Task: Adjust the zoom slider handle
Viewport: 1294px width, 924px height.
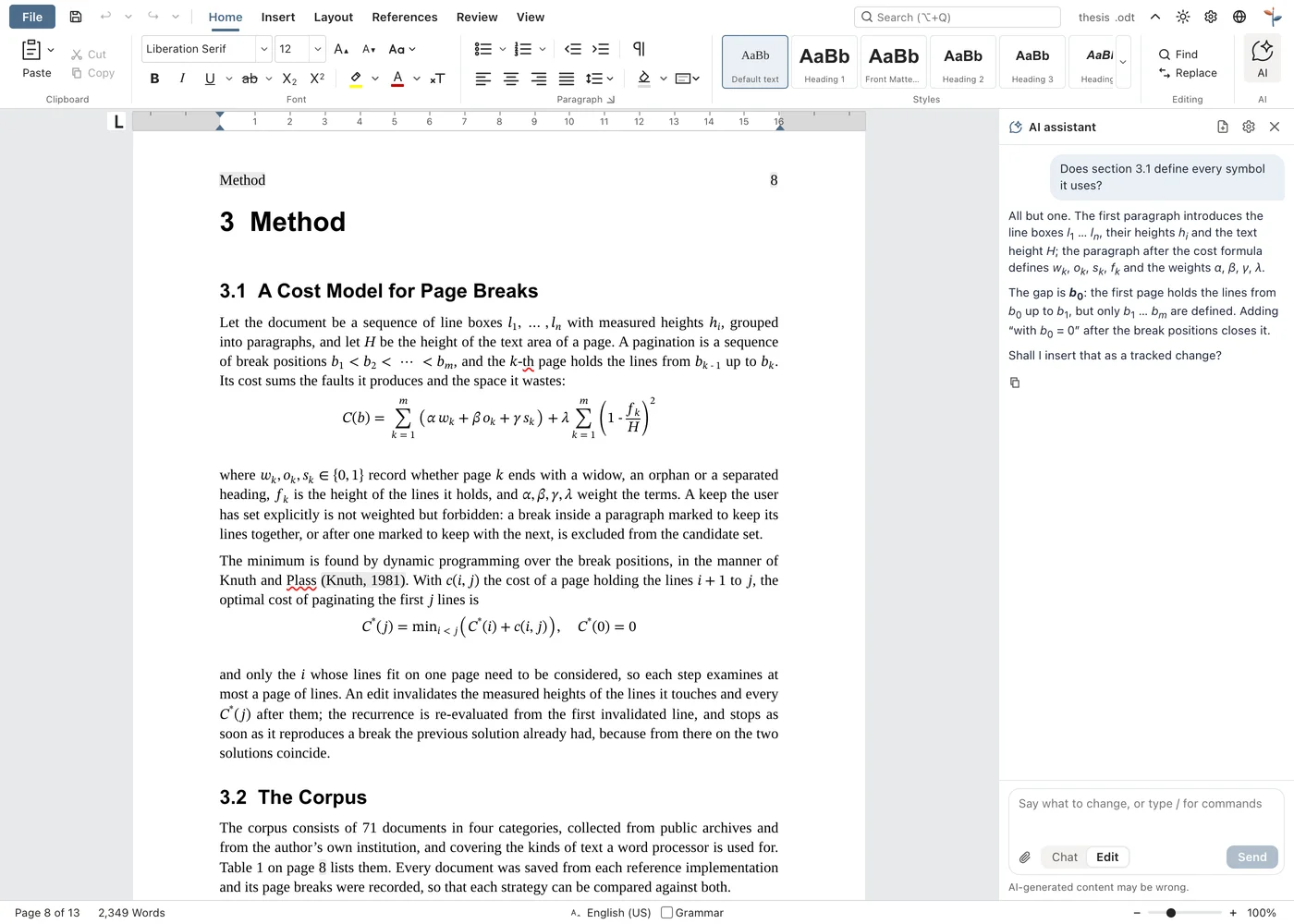Action: click(x=1171, y=913)
